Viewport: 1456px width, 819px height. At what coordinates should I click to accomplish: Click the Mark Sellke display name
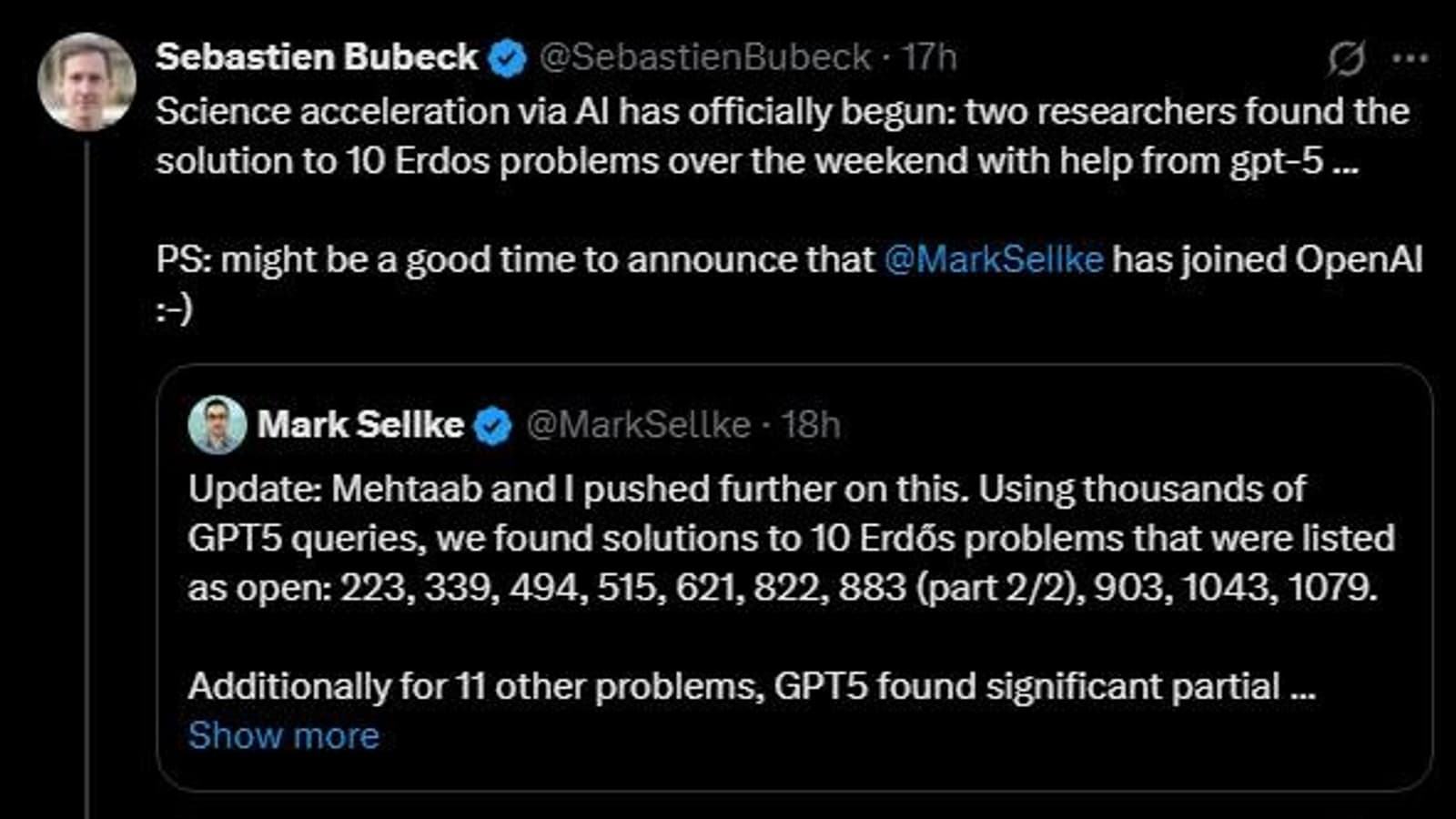click(x=360, y=425)
